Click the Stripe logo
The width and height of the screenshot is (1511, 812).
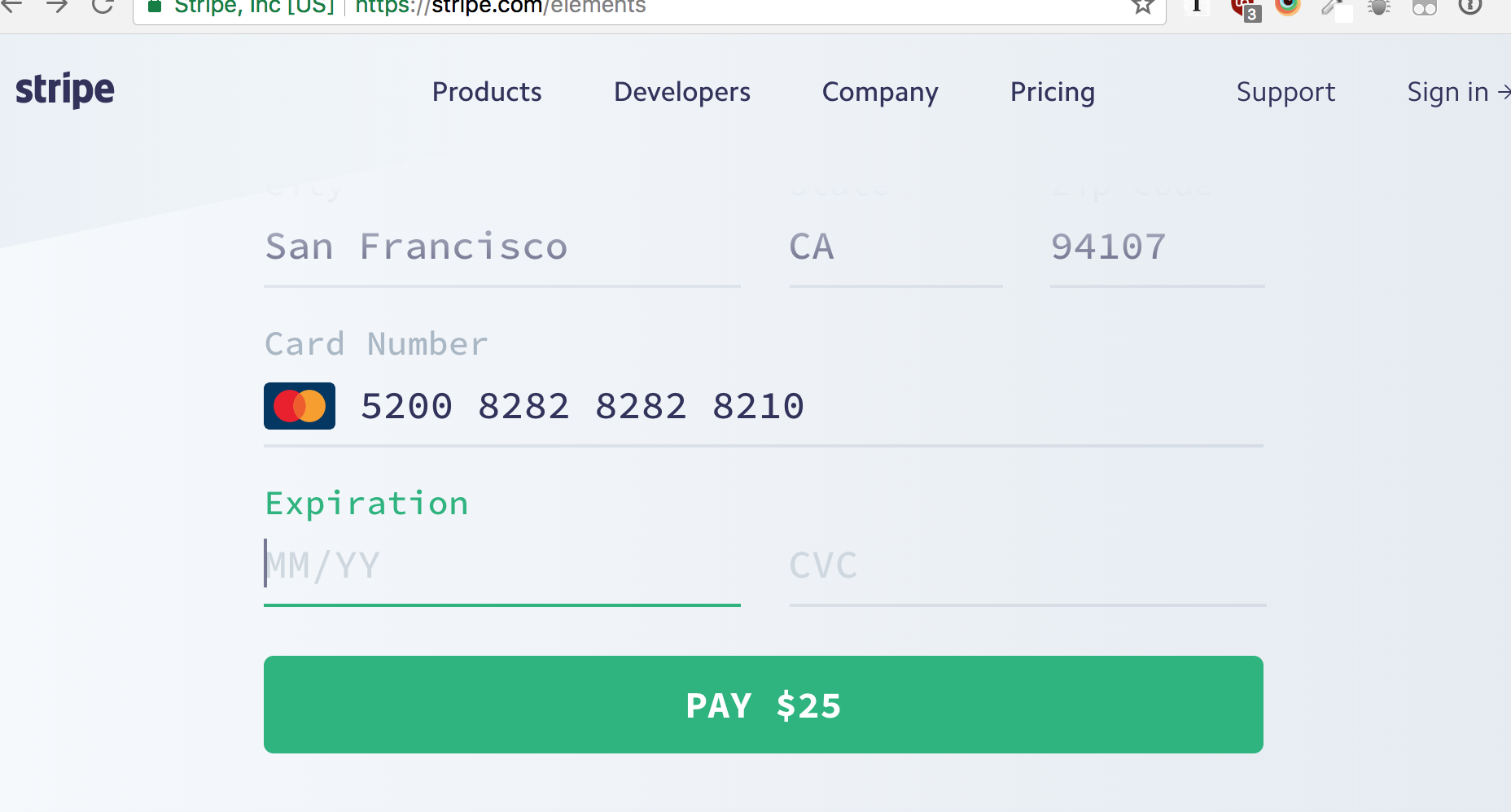pos(65,90)
